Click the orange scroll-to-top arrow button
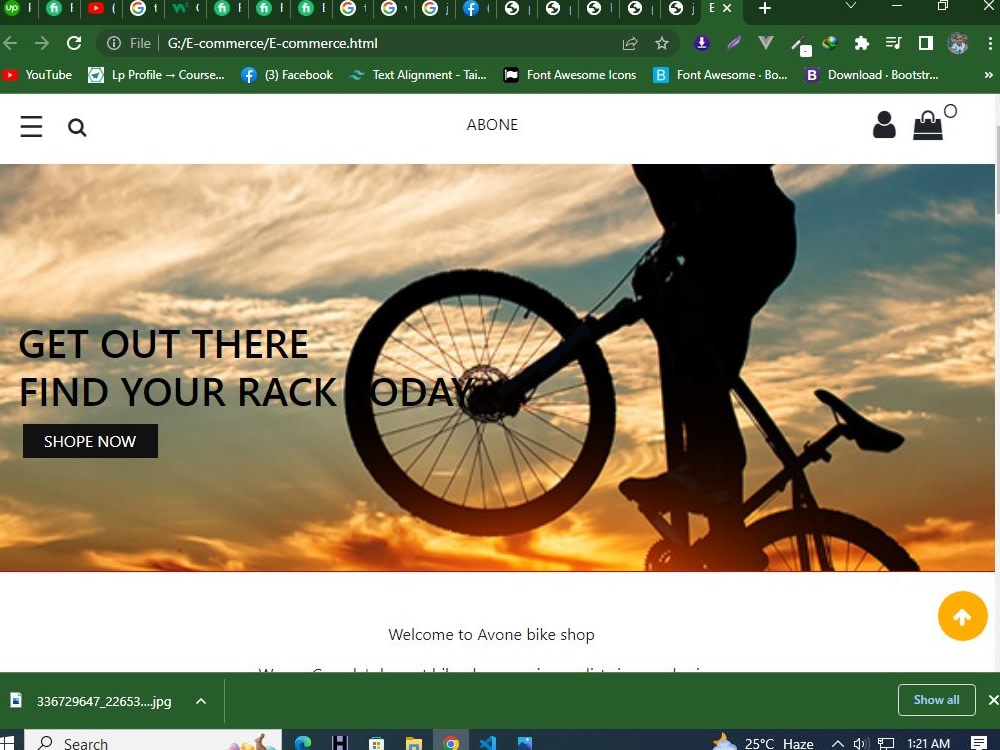Screen dimensions: 1000x750 click(962, 616)
